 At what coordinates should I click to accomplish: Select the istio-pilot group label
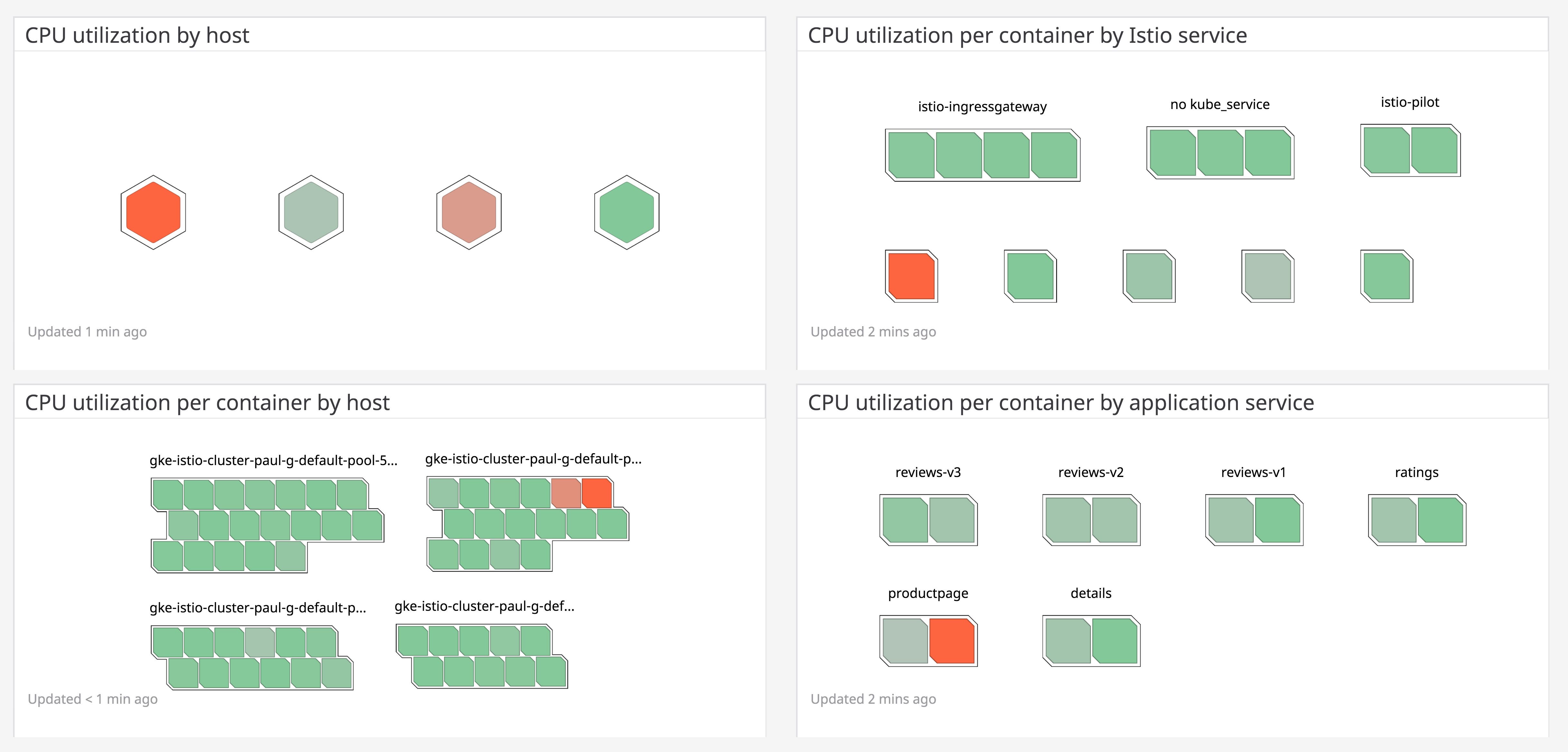(x=1409, y=102)
